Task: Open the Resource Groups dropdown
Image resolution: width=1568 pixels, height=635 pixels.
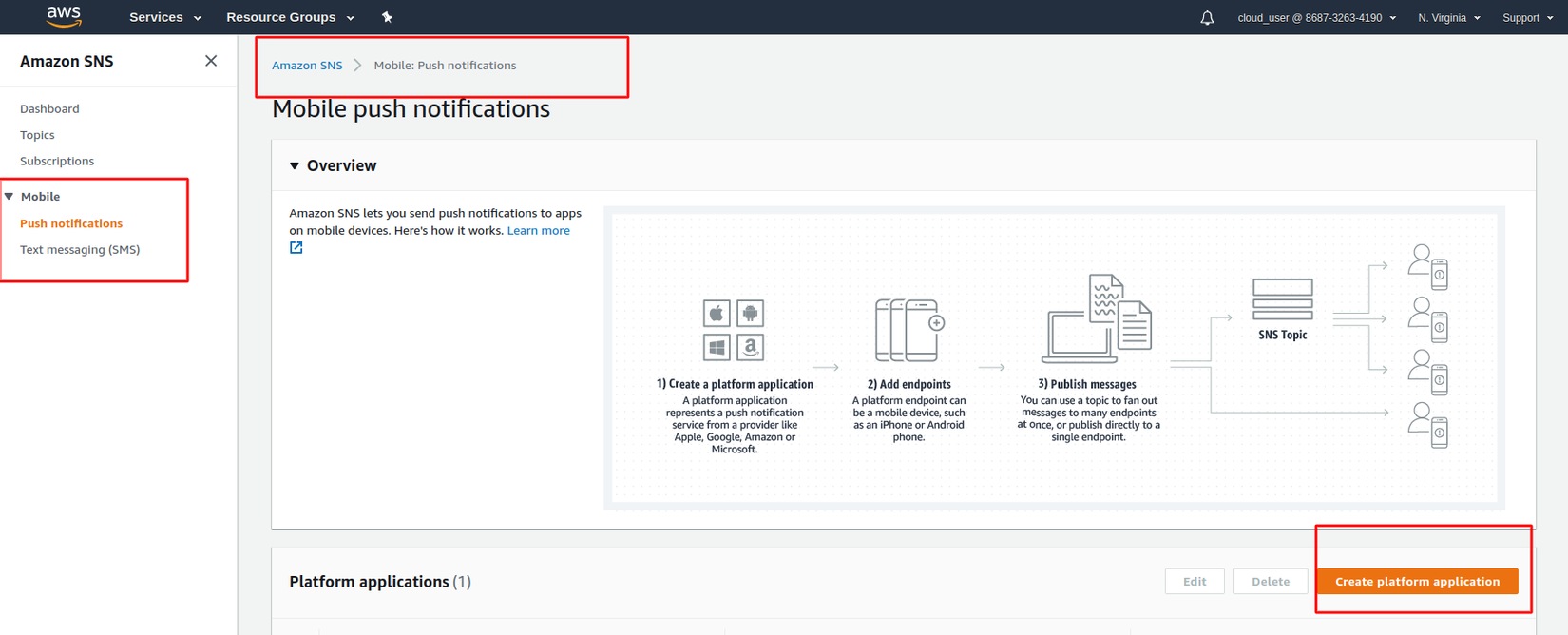Action: point(290,17)
